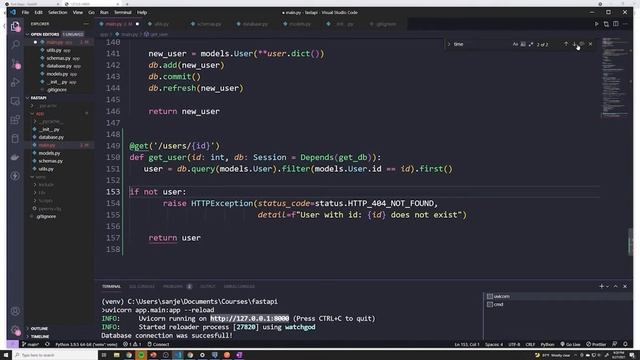Click the Python interpreter in status bar
The width and height of the screenshot is (640, 360).
pyautogui.click(x=86, y=344)
